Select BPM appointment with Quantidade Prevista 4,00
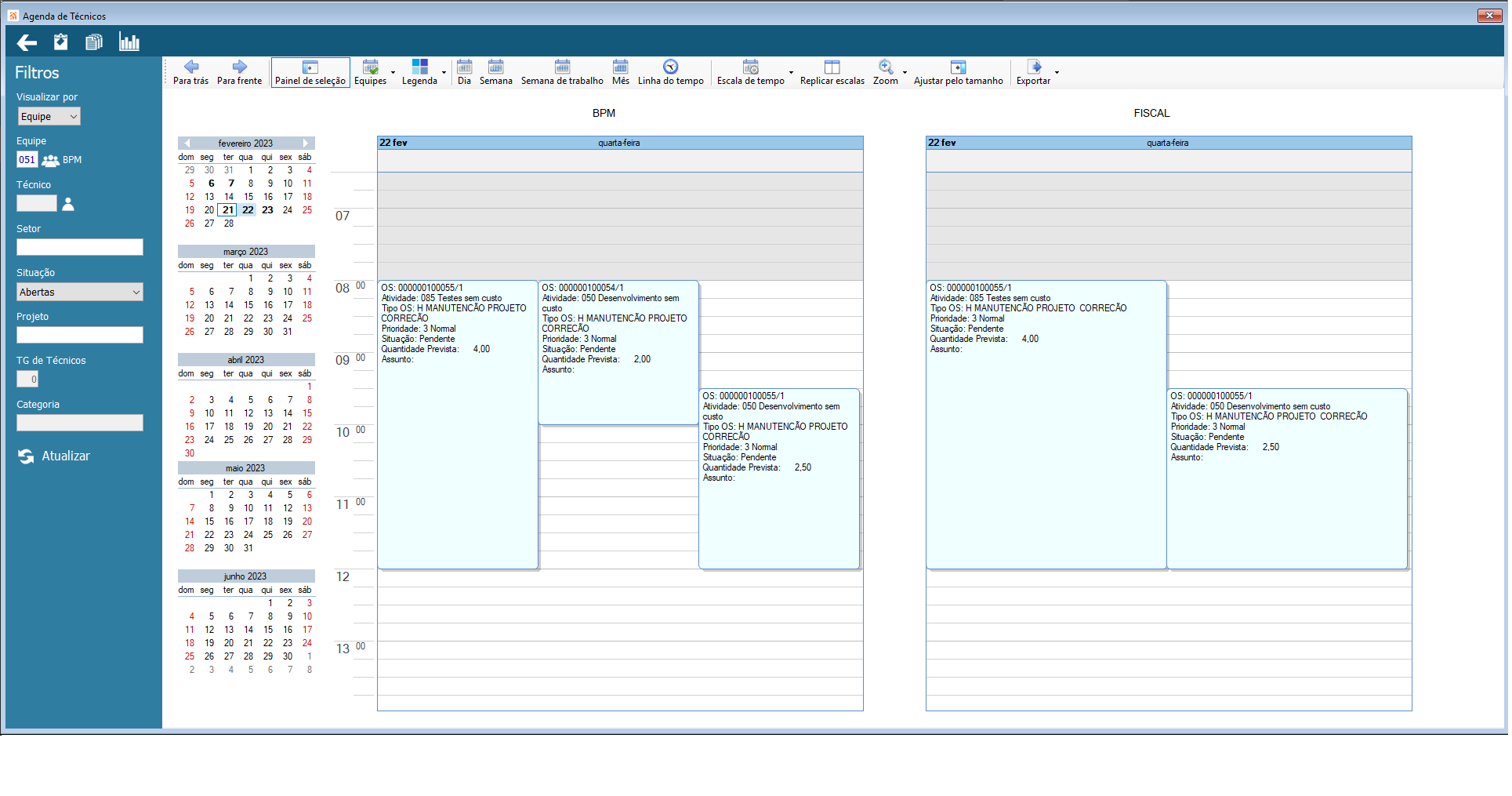 click(x=458, y=425)
